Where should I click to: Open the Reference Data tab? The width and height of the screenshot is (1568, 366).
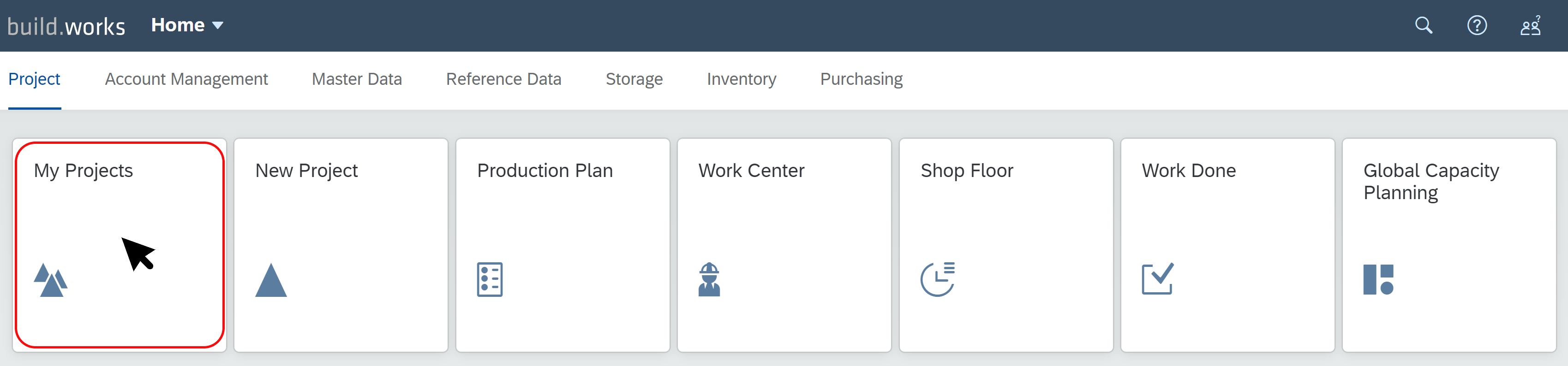click(503, 79)
